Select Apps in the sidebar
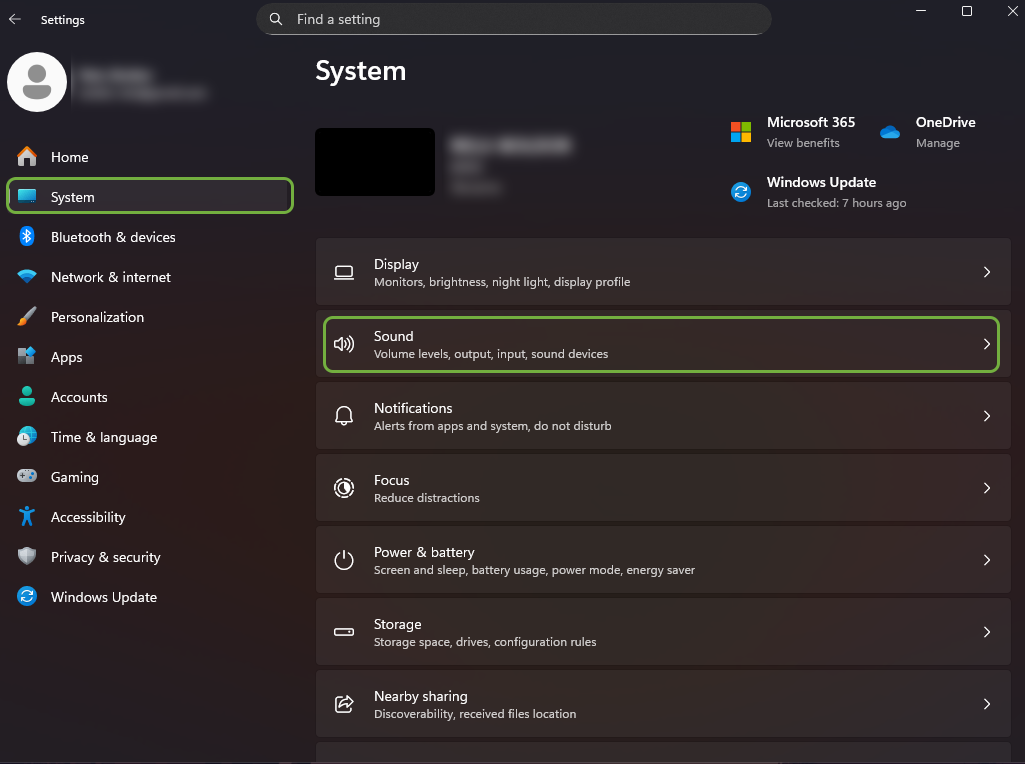The image size is (1025, 764). click(67, 357)
